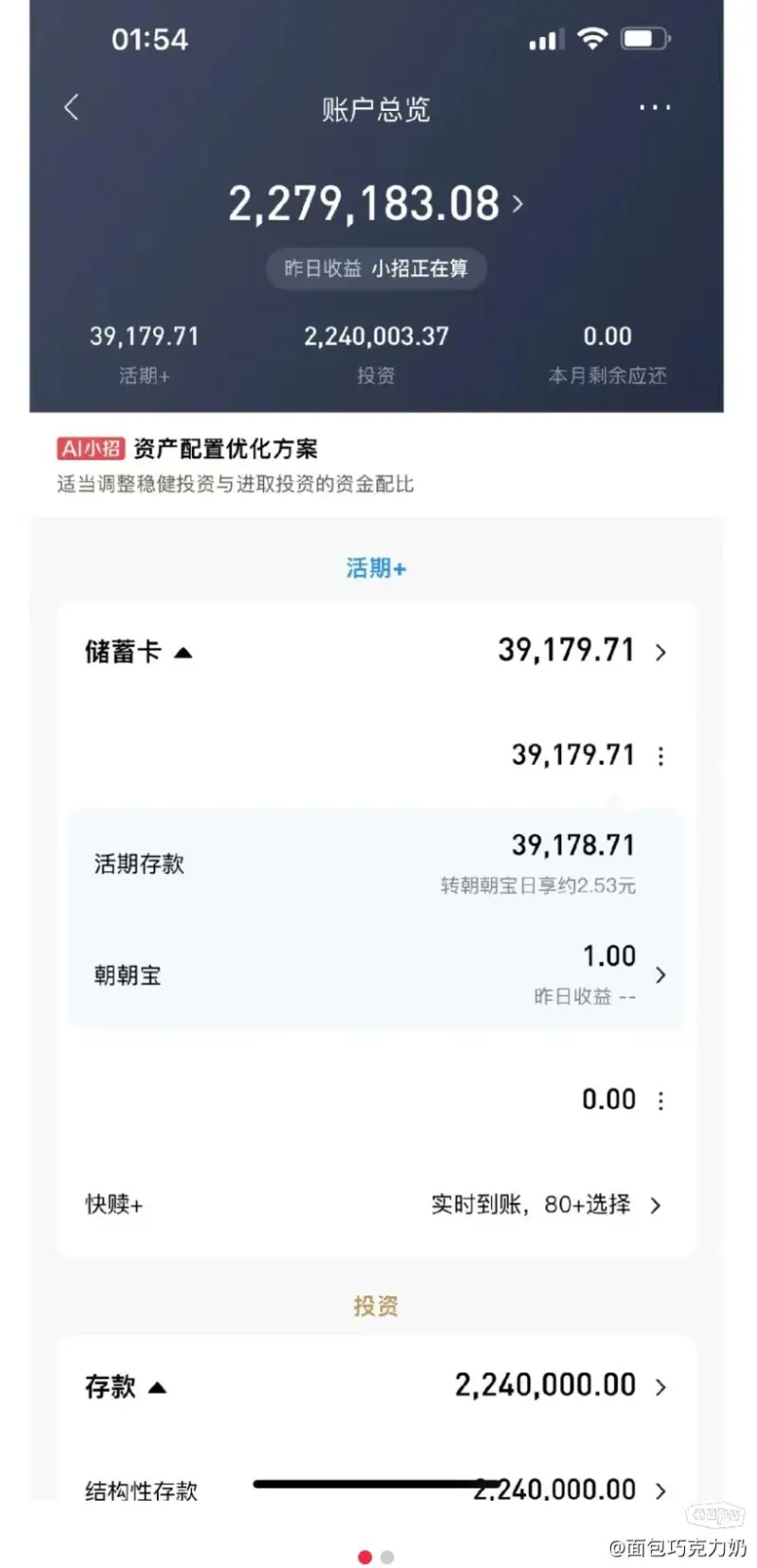The image size is (757, 1568).
Task: Expand total balance details via its chevron
Action: [x=519, y=203]
